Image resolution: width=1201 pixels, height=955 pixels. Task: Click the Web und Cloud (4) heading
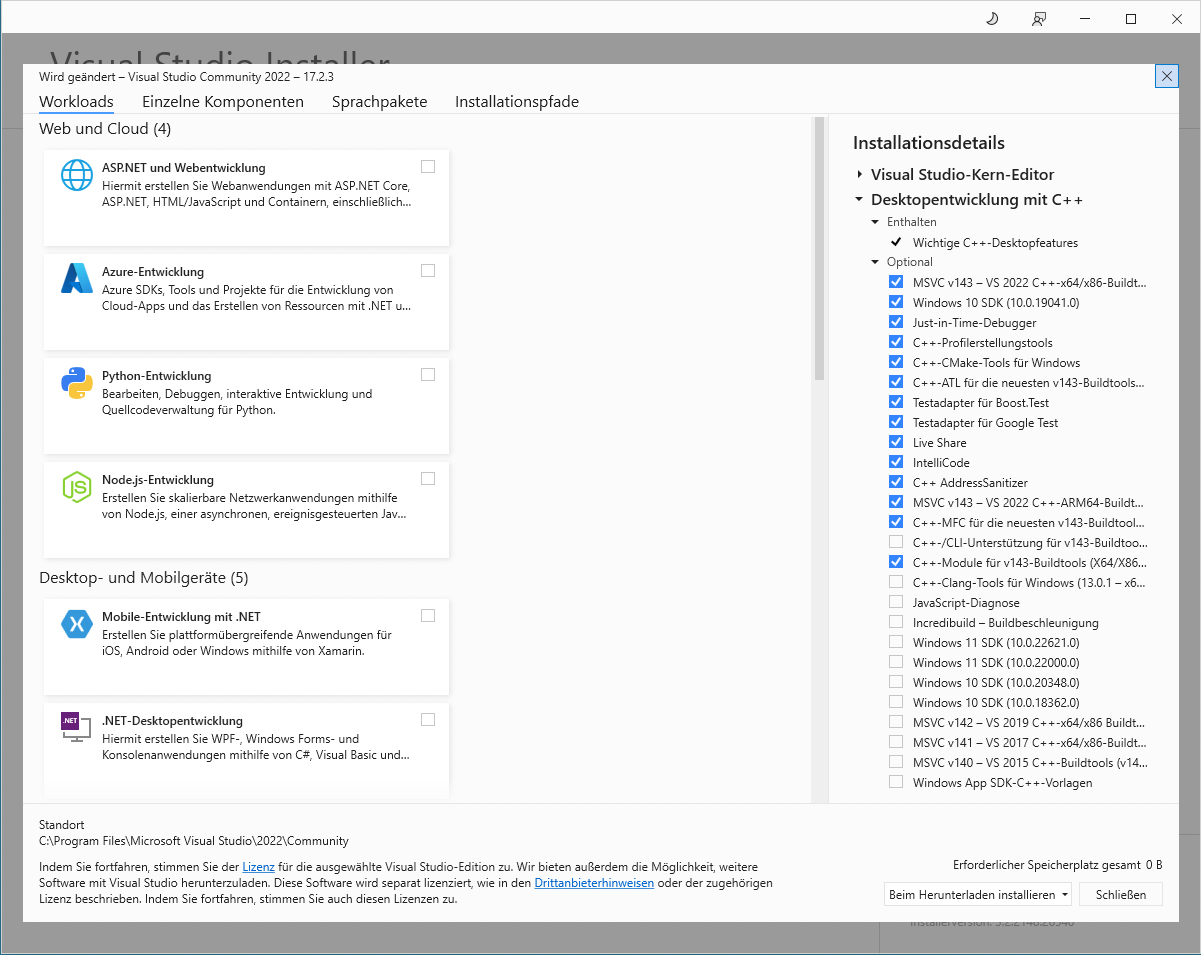coord(105,129)
